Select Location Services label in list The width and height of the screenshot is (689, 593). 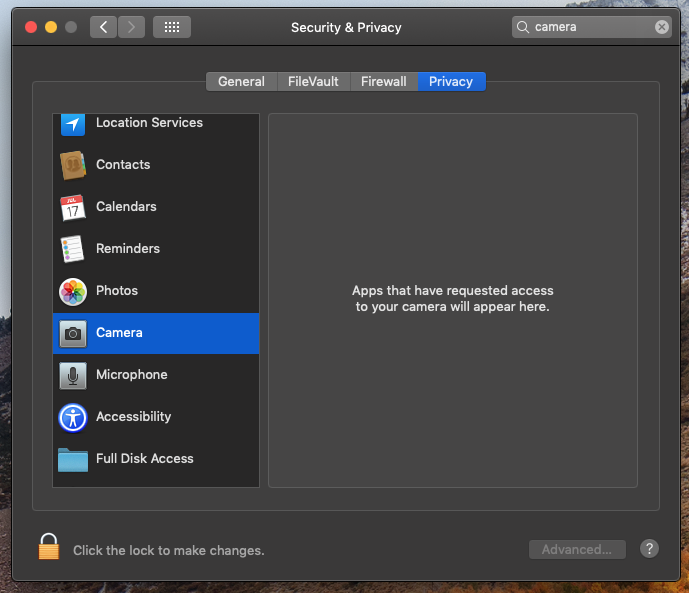149,123
